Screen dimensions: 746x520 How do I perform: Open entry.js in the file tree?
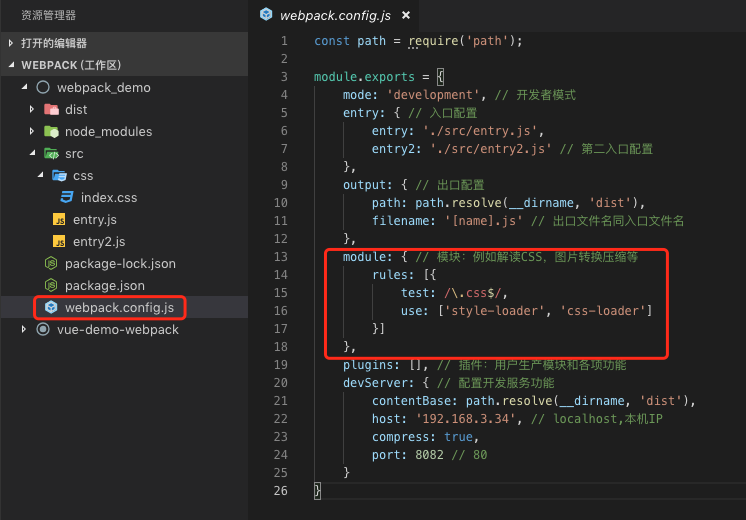(x=95, y=220)
